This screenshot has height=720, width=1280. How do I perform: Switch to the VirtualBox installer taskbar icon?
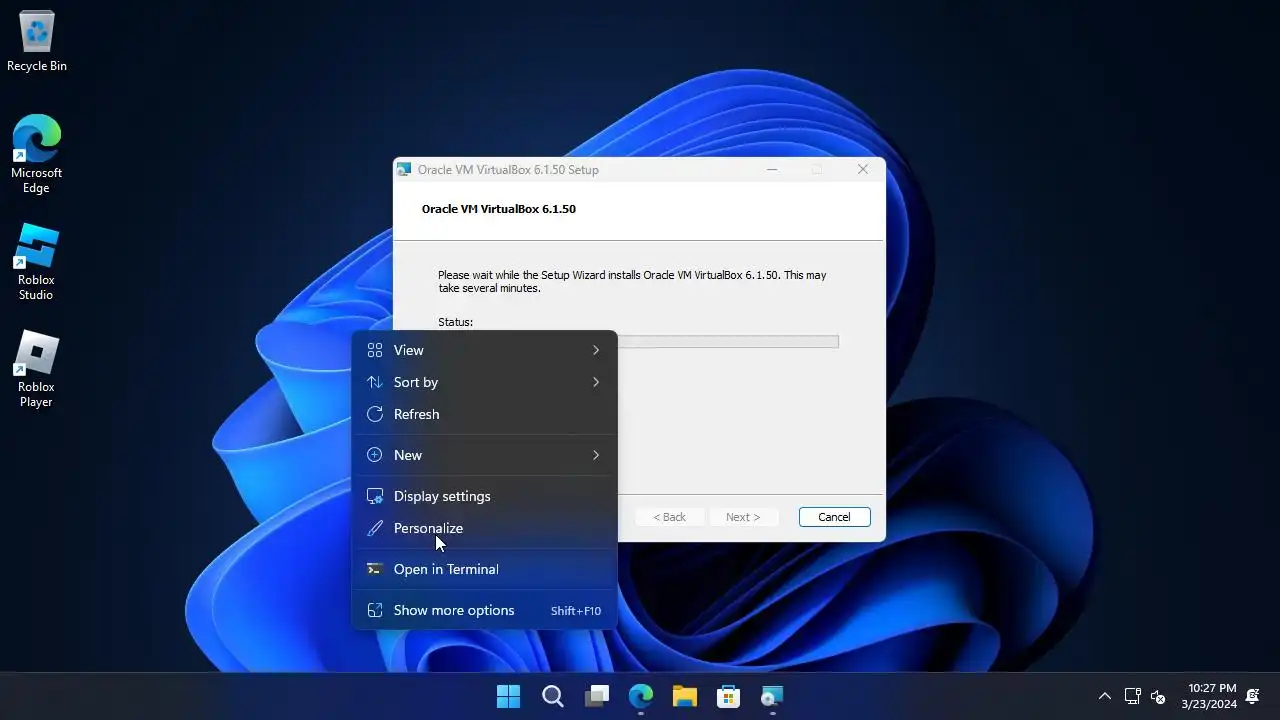(772, 696)
